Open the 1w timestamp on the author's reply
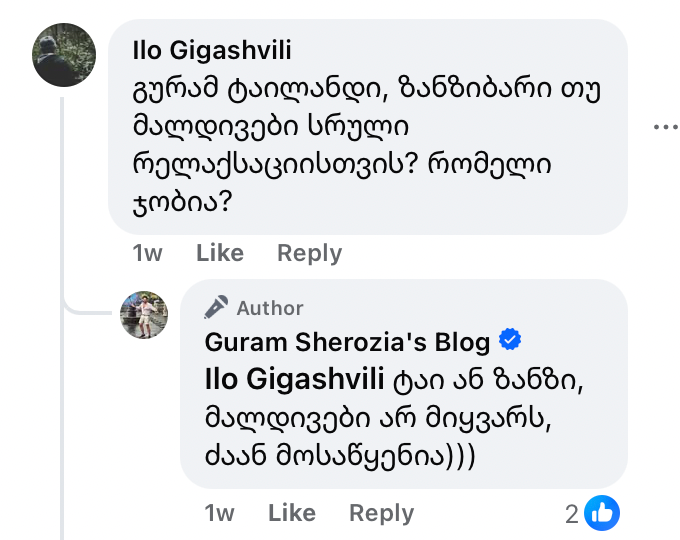The height and width of the screenshot is (540, 680). [x=219, y=513]
